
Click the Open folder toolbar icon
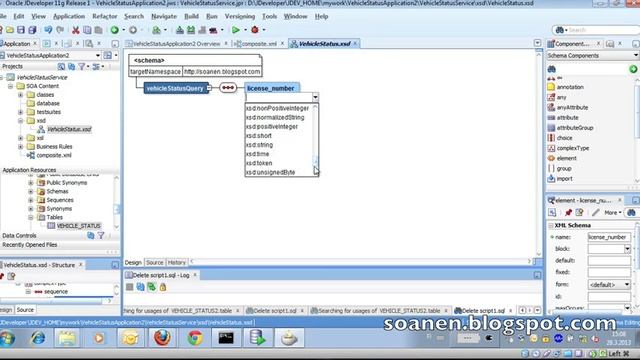coord(10,30)
